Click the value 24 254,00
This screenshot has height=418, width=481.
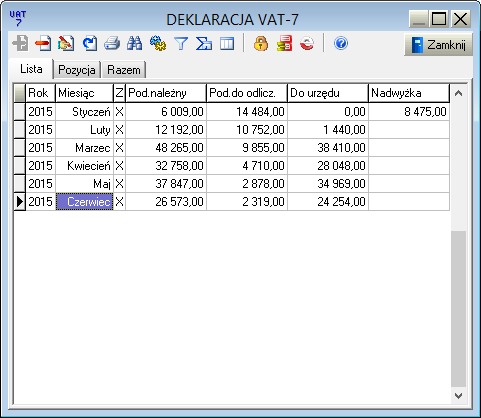(x=342, y=202)
